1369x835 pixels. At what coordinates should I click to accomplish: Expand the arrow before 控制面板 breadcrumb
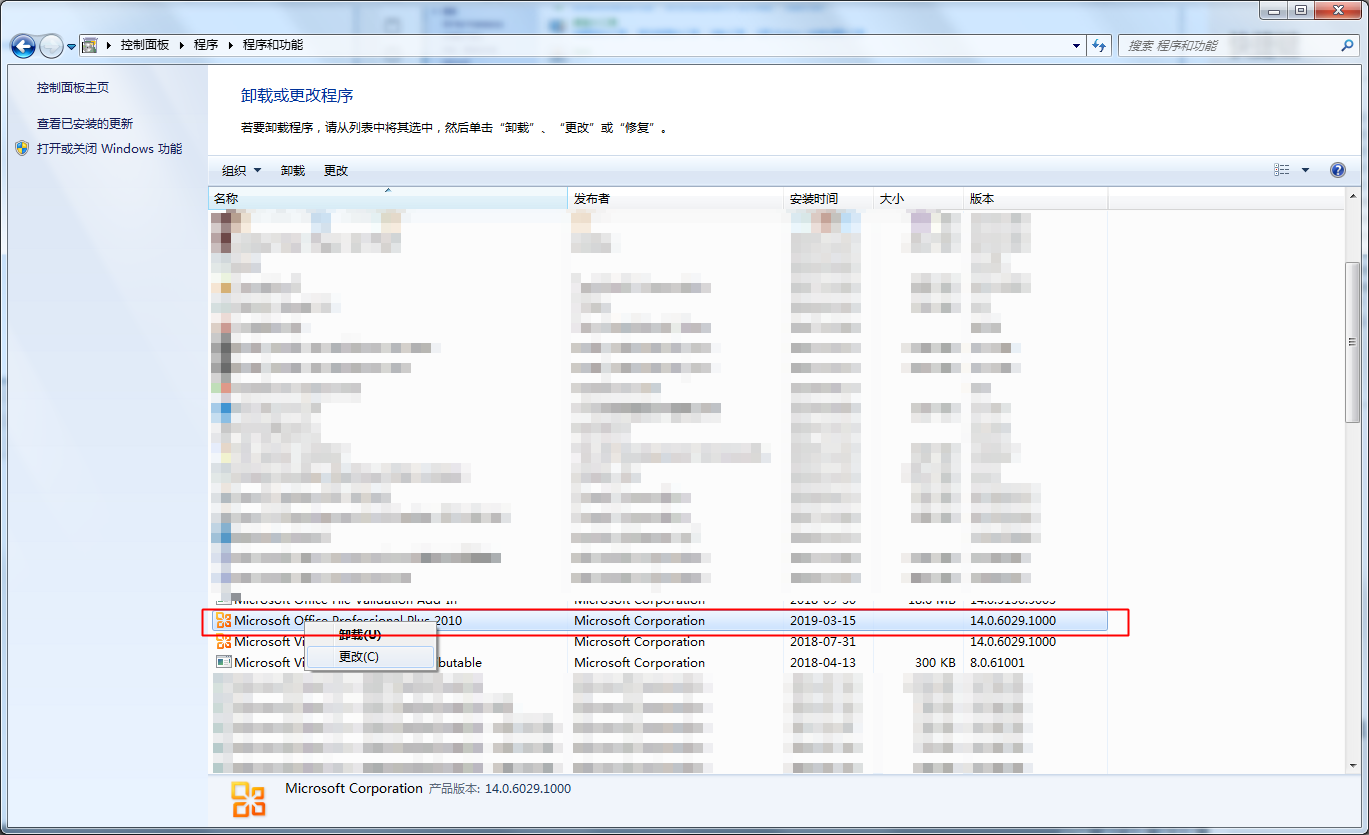(108, 45)
